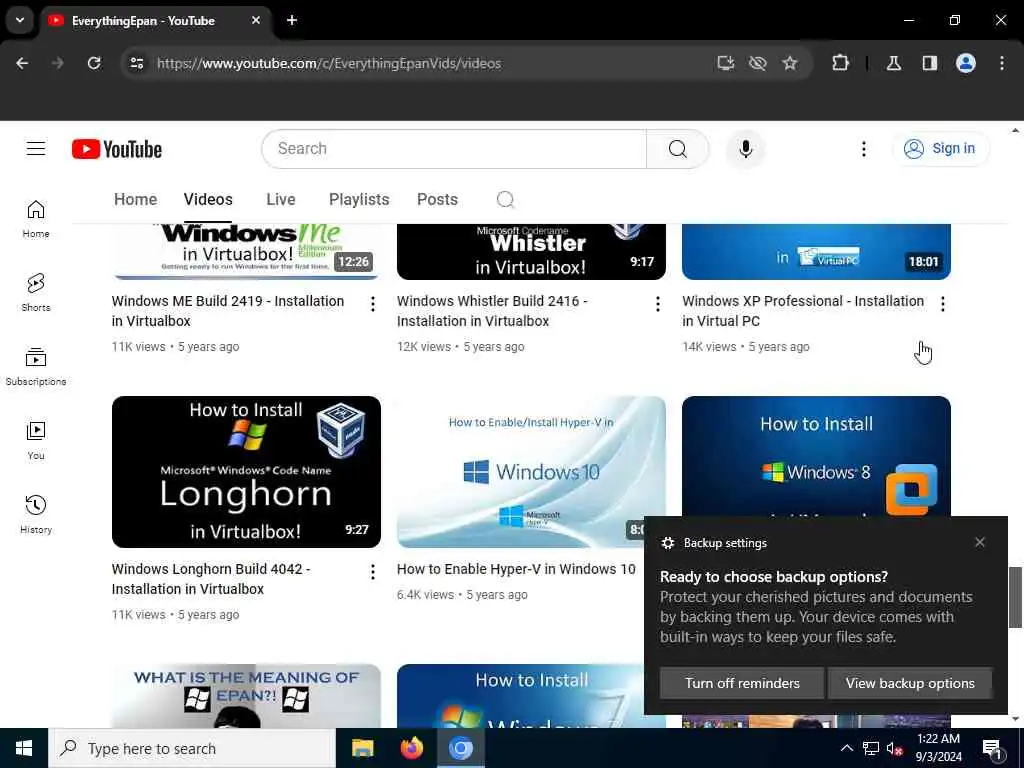Toggle the browser side panel

click(x=929, y=63)
